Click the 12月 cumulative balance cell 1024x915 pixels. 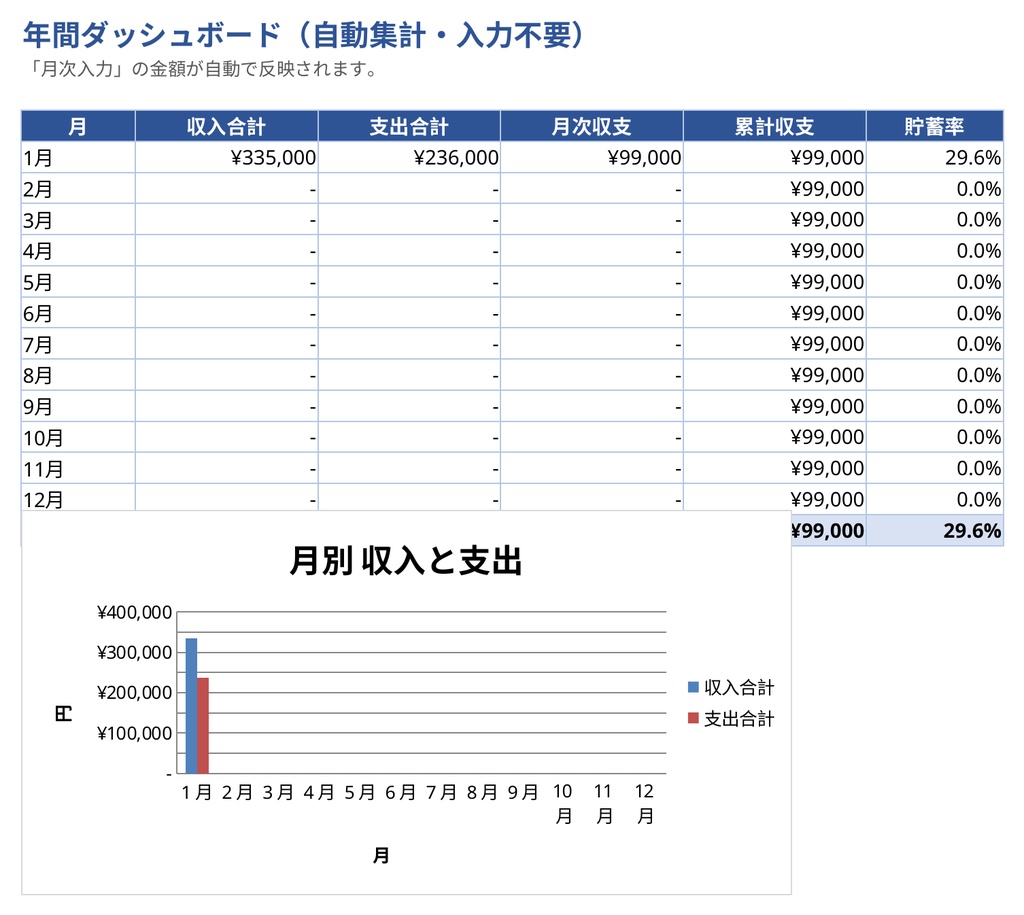[775, 499]
